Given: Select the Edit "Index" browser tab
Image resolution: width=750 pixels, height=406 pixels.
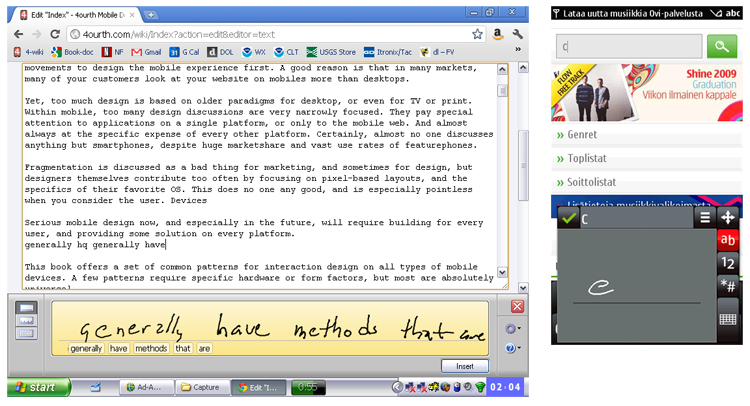Looking at the screenshot, I should (x=78, y=15).
